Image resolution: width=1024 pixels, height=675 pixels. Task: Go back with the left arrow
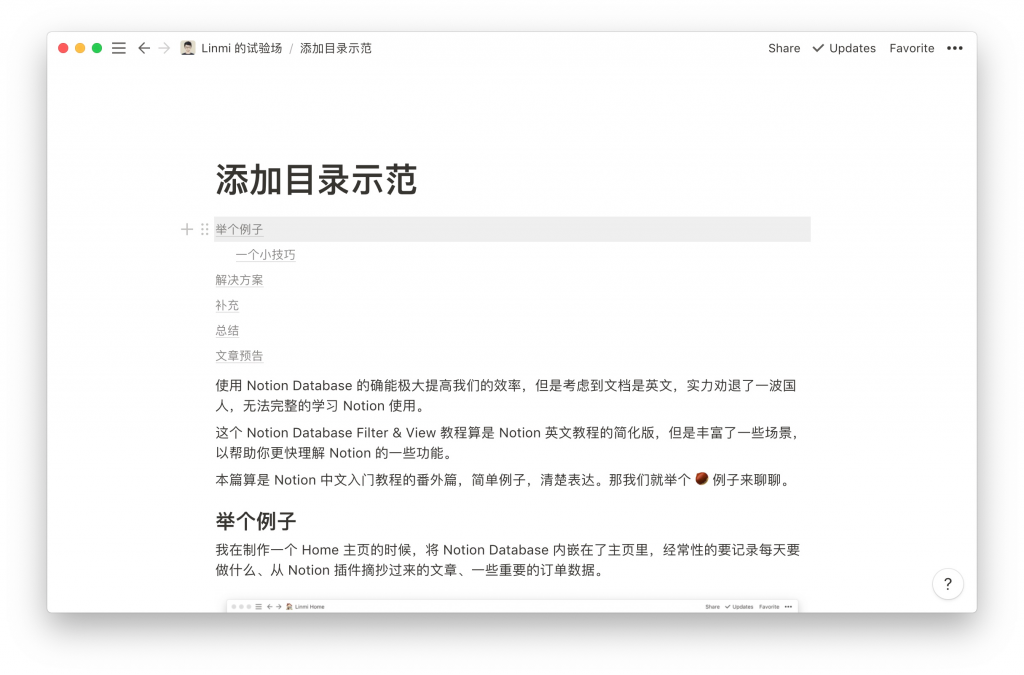pyautogui.click(x=144, y=48)
